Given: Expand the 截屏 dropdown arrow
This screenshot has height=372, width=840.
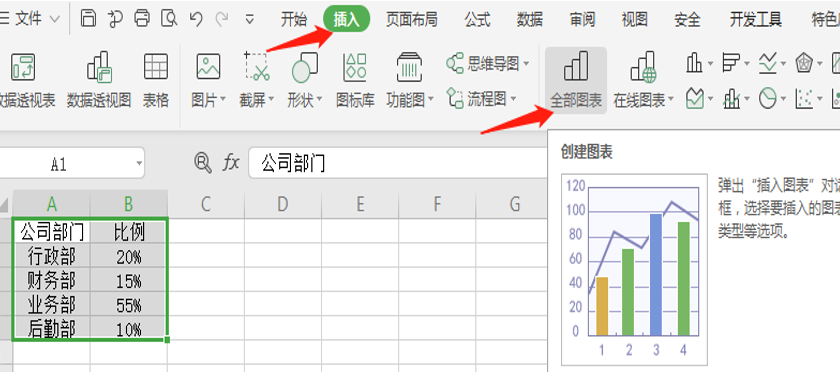Looking at the screenshot, I should tap(271, 100).
